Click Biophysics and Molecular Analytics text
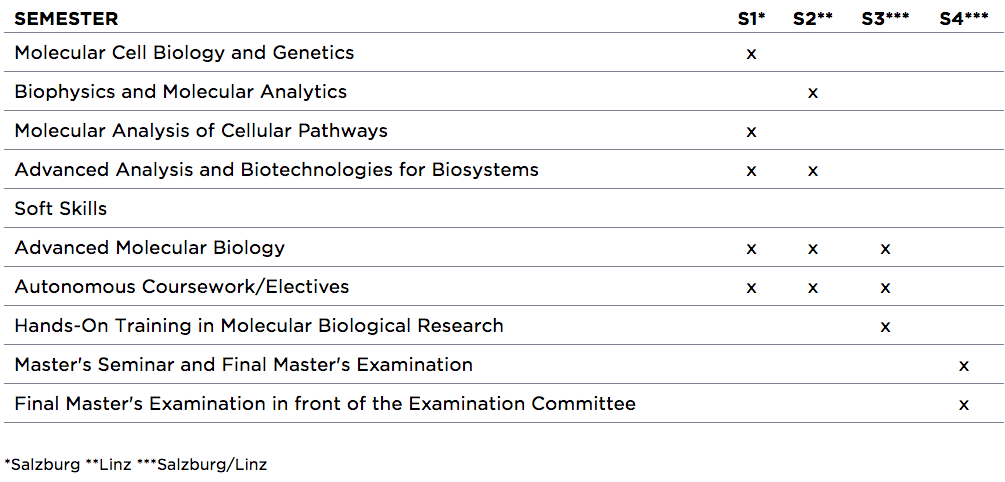 (x=181, y=92)
